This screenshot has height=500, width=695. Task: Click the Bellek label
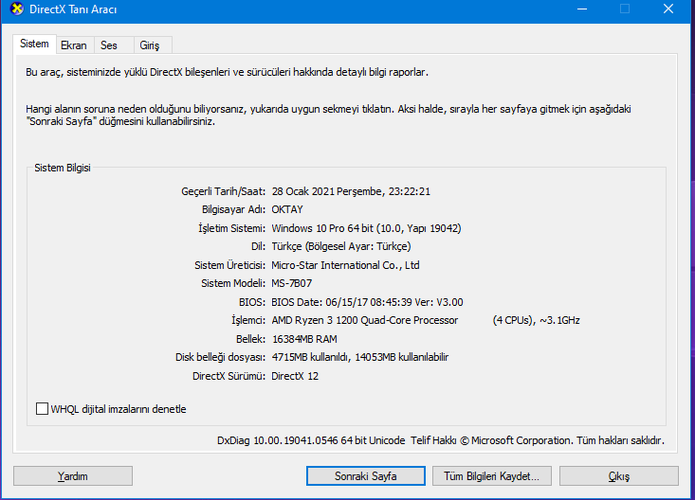pyautogui.click(x=251, y=339)
